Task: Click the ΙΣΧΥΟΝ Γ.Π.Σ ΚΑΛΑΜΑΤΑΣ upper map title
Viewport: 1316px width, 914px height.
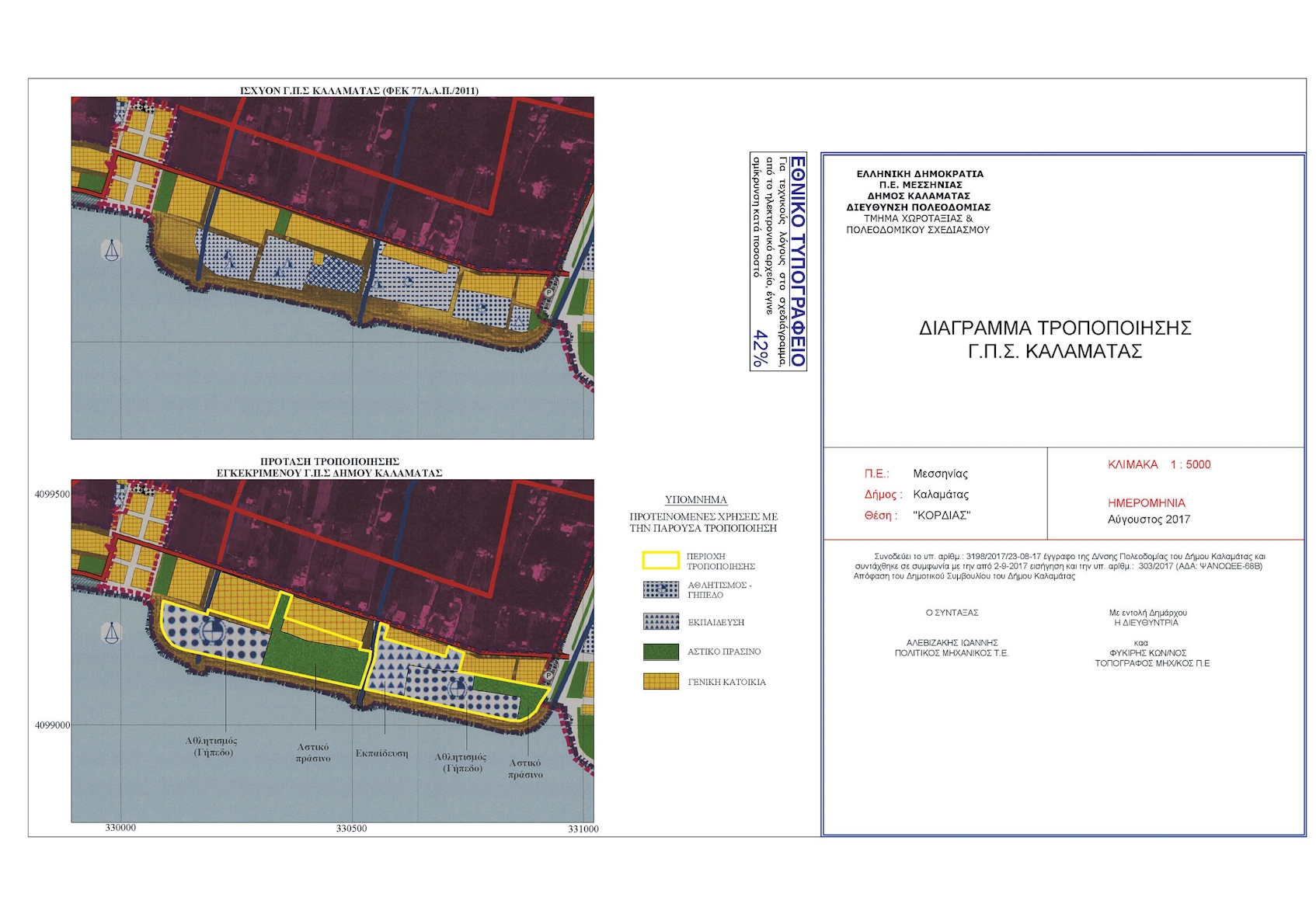Action: tap(359, 91)
